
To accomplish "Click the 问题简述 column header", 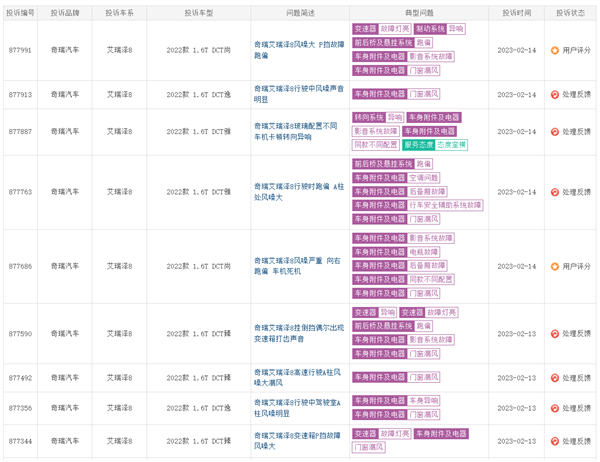I will pyautogui.click(x=300, y=13).
